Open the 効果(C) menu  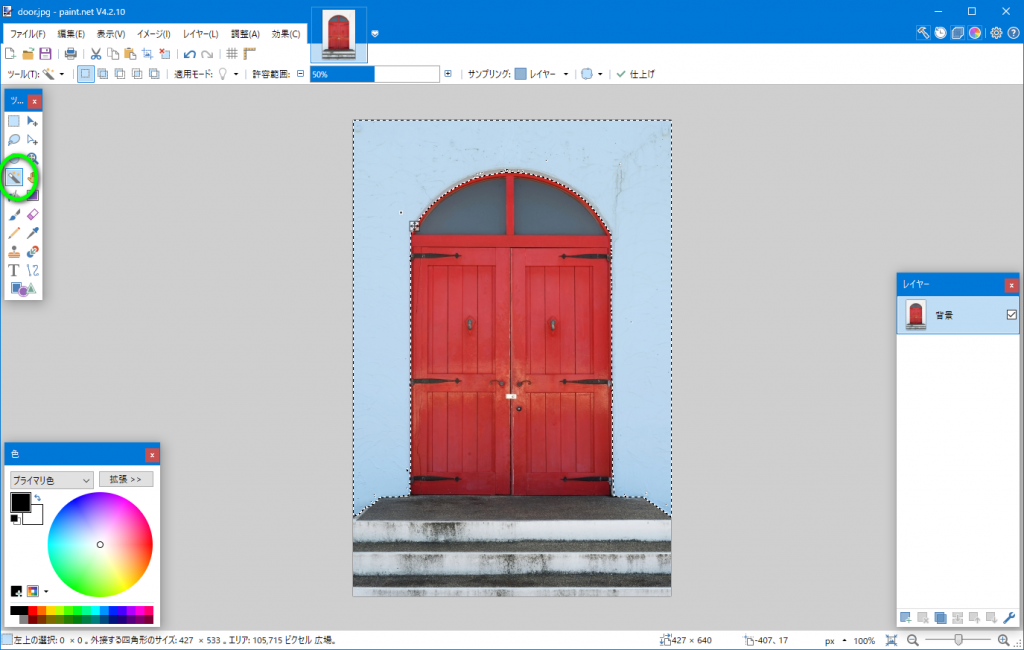click(x=286, y=34)
